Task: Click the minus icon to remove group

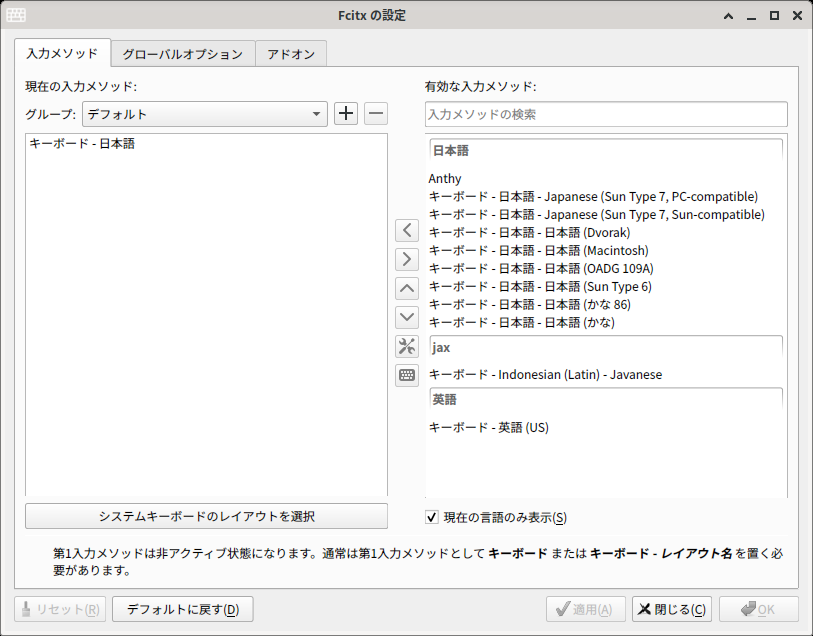Action: 376,114
